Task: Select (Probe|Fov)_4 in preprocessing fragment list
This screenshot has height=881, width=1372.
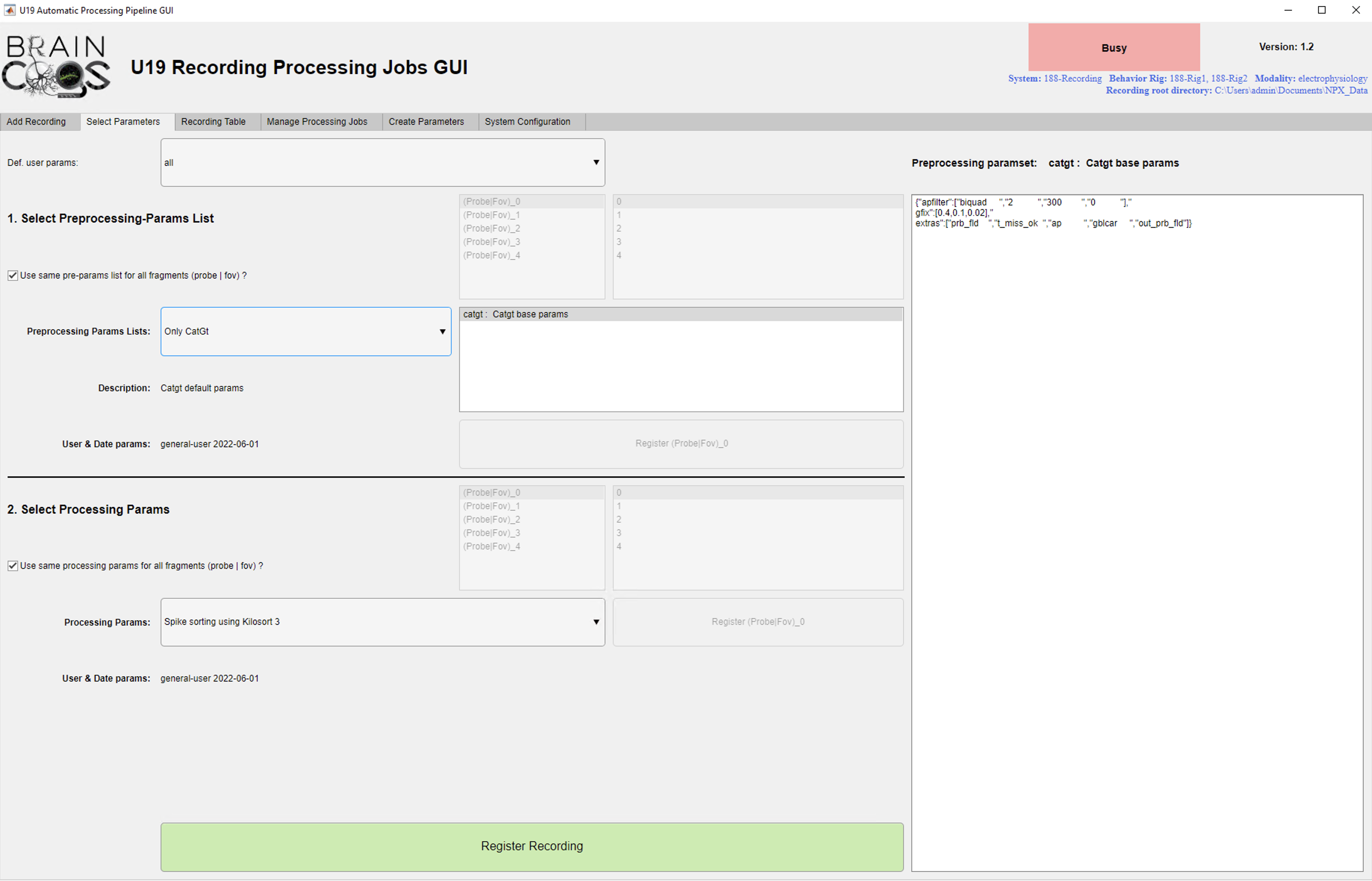Action: (532, 255)
